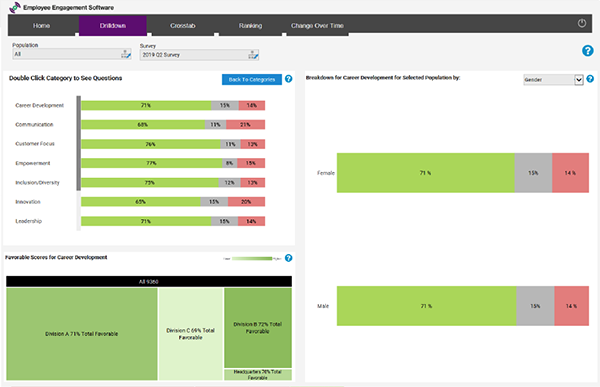Image resolution: width=600 pixels, height=387 pixels.
Task: Select Division A 71% treemap tile
Action: 82,334
